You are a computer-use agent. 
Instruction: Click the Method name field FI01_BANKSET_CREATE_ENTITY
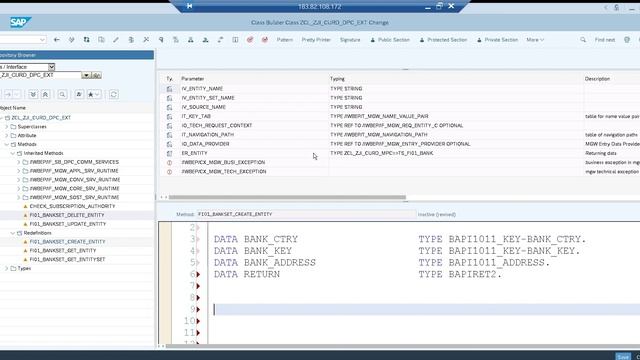[x=306, y=214]
